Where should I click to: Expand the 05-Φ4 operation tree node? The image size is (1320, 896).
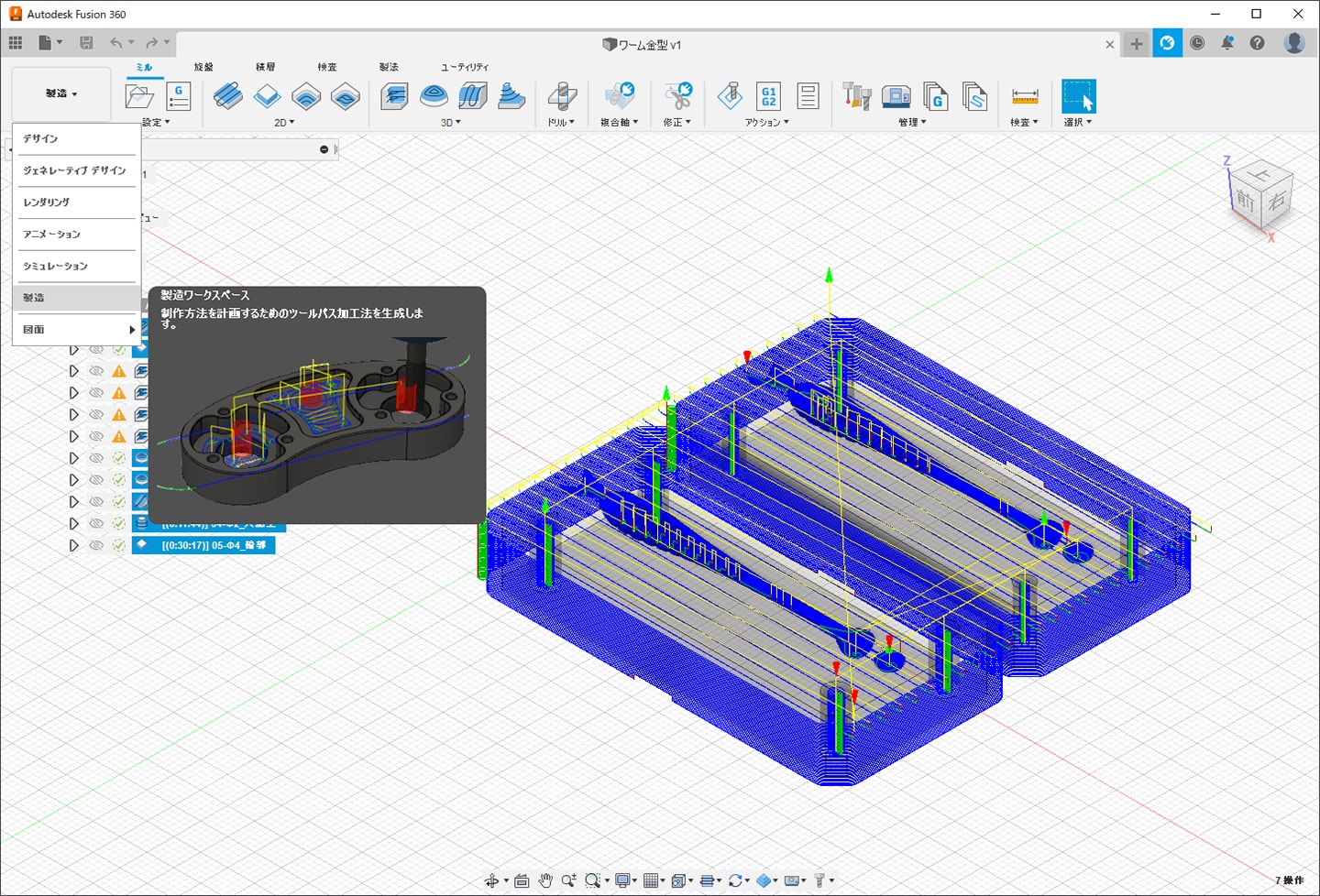point(73,545)
